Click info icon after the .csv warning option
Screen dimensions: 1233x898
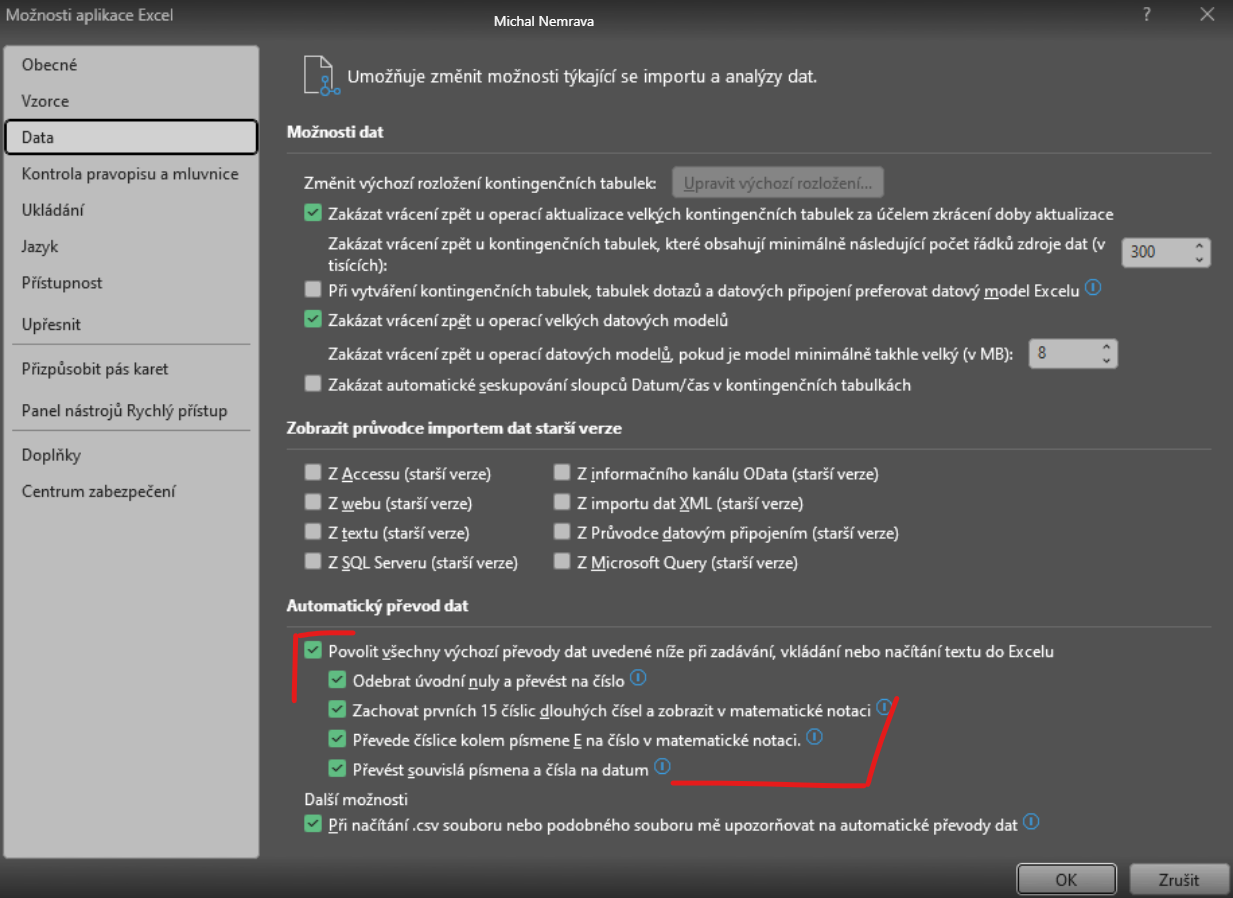pyautogui.click(x=1031, y=823)
